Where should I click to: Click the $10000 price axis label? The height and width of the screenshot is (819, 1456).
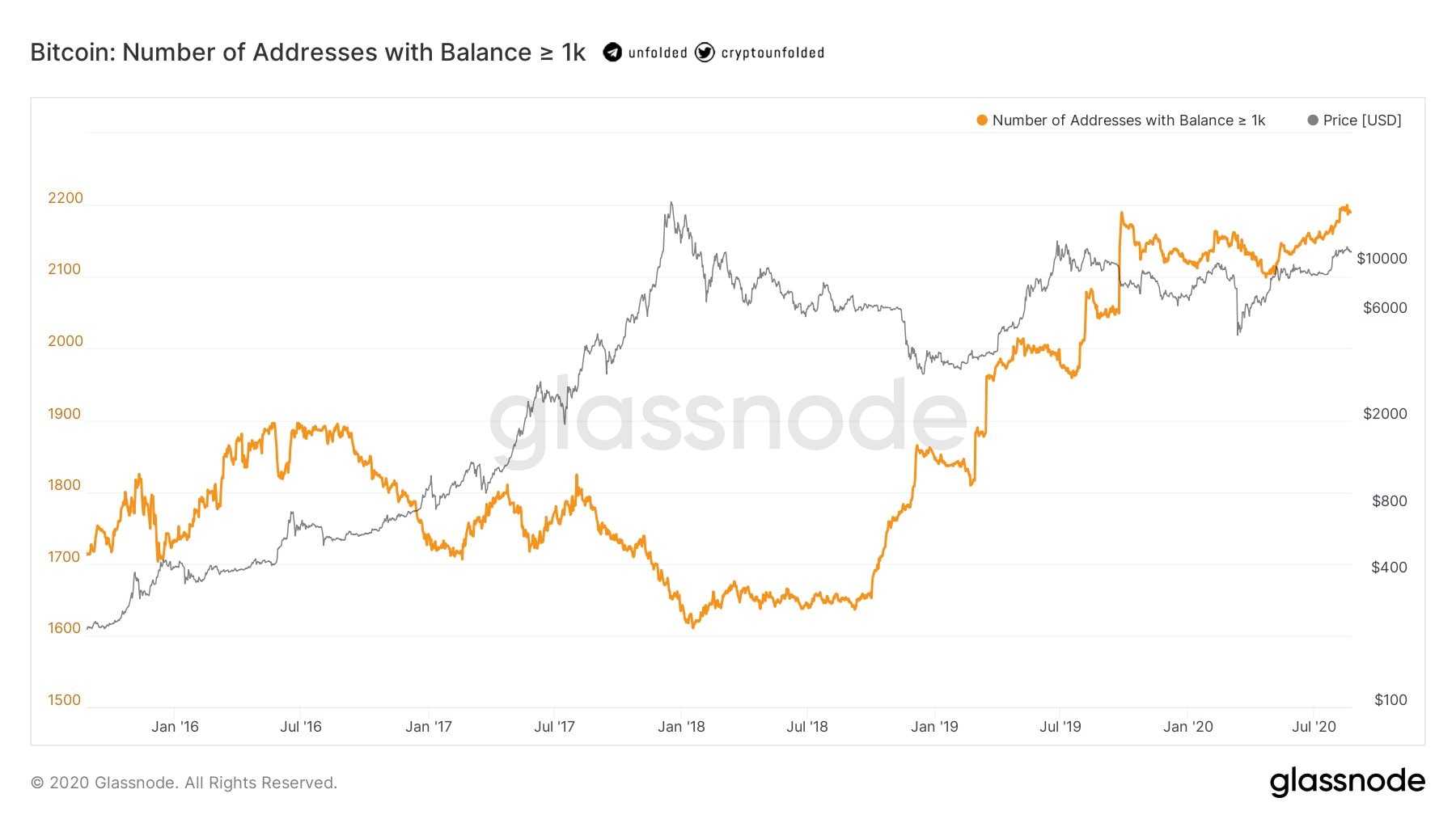pos(1382,259)
